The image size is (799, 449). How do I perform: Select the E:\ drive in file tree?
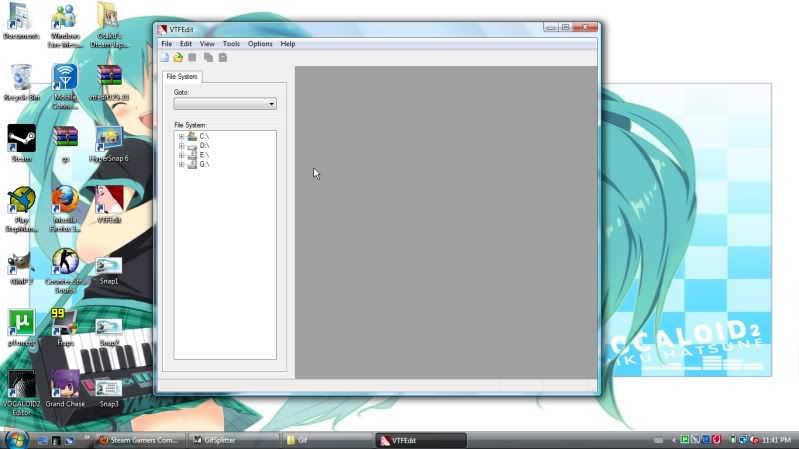(x=204, y=155)
